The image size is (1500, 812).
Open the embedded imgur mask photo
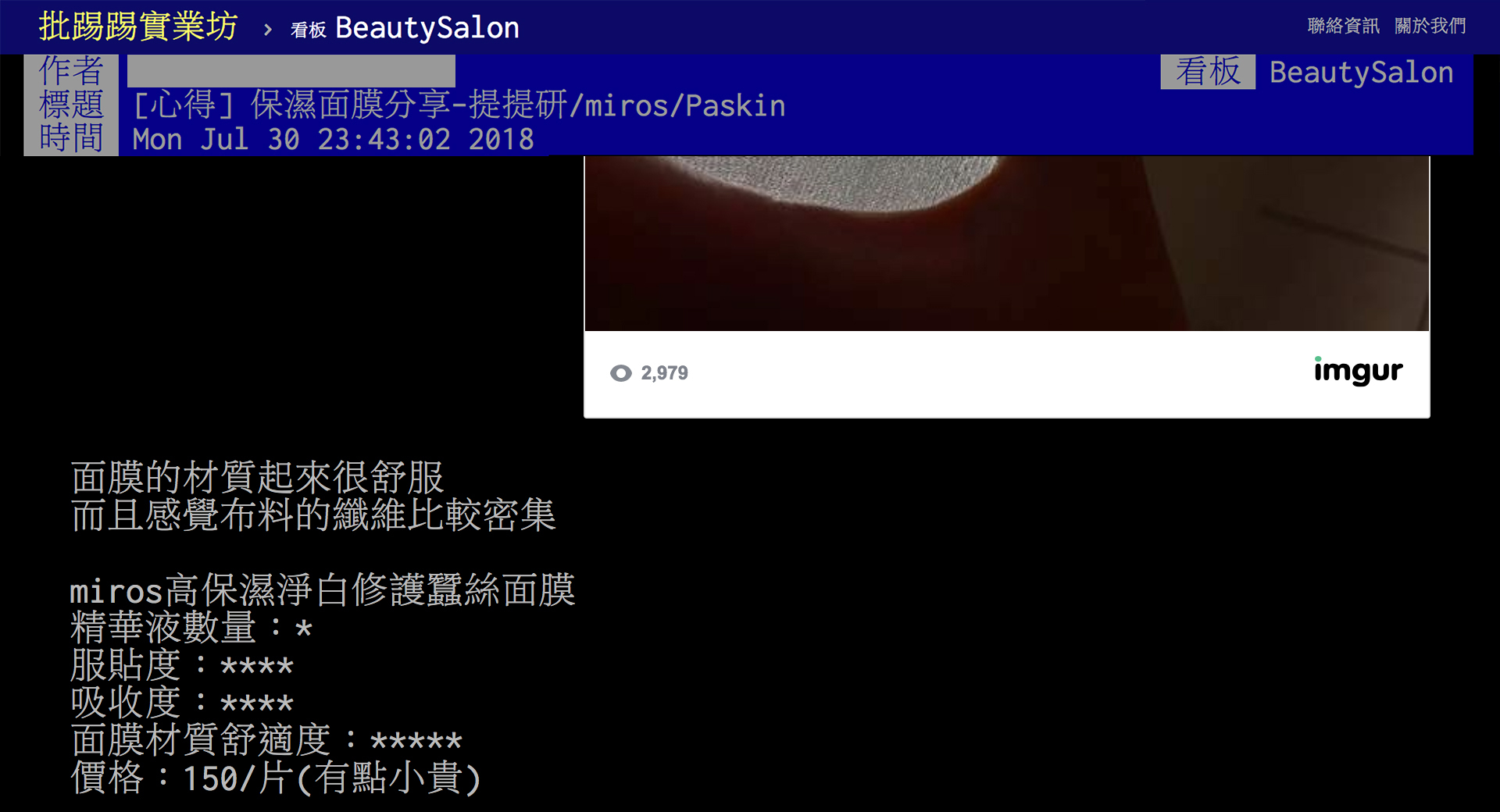(1006, 243)
